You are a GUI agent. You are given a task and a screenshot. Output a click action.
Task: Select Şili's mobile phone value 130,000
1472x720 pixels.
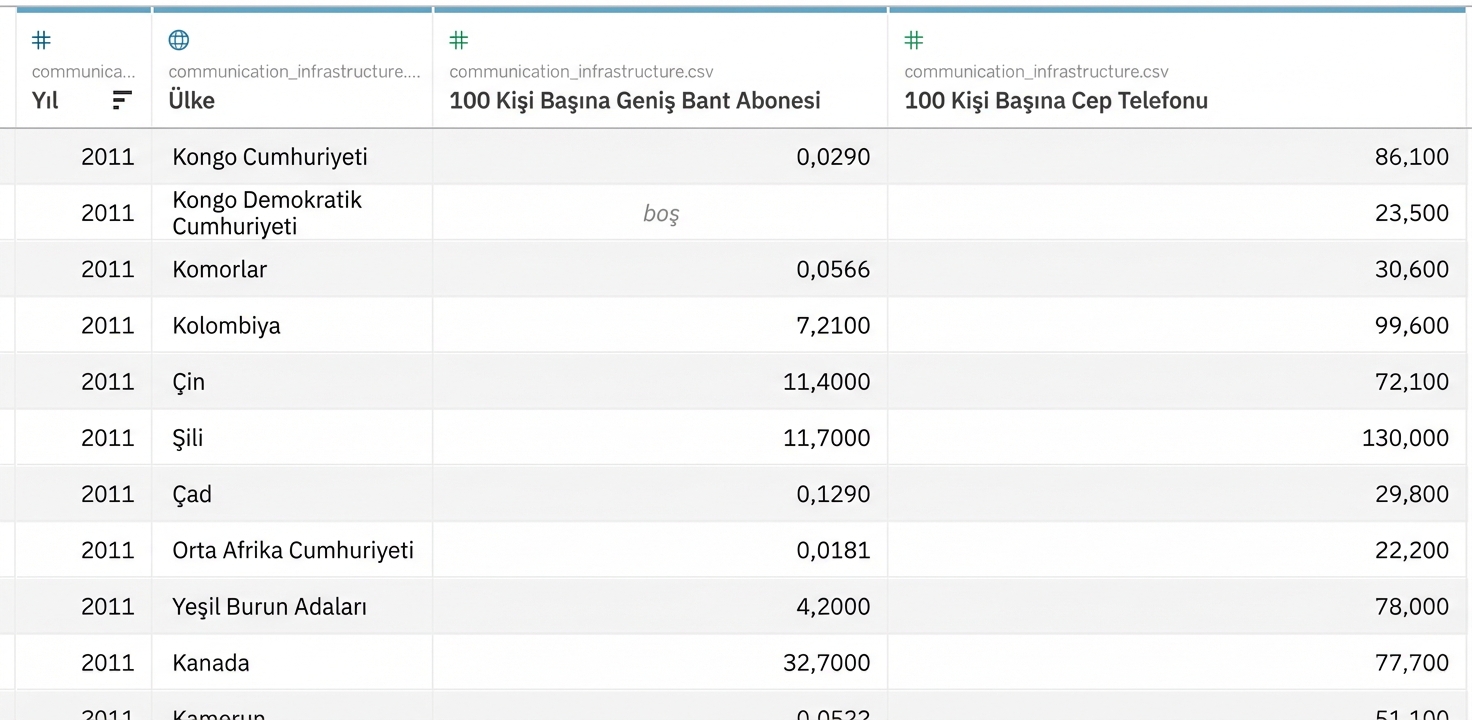1405,437
